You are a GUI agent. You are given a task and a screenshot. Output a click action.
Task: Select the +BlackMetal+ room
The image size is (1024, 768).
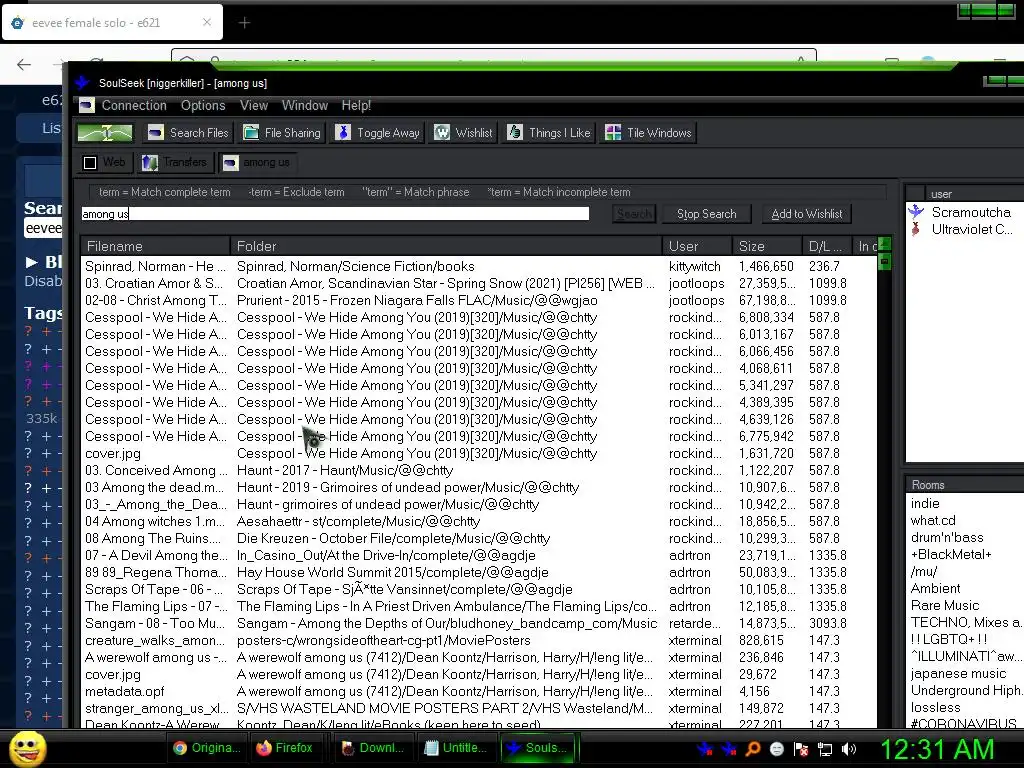tap(951, 554)
